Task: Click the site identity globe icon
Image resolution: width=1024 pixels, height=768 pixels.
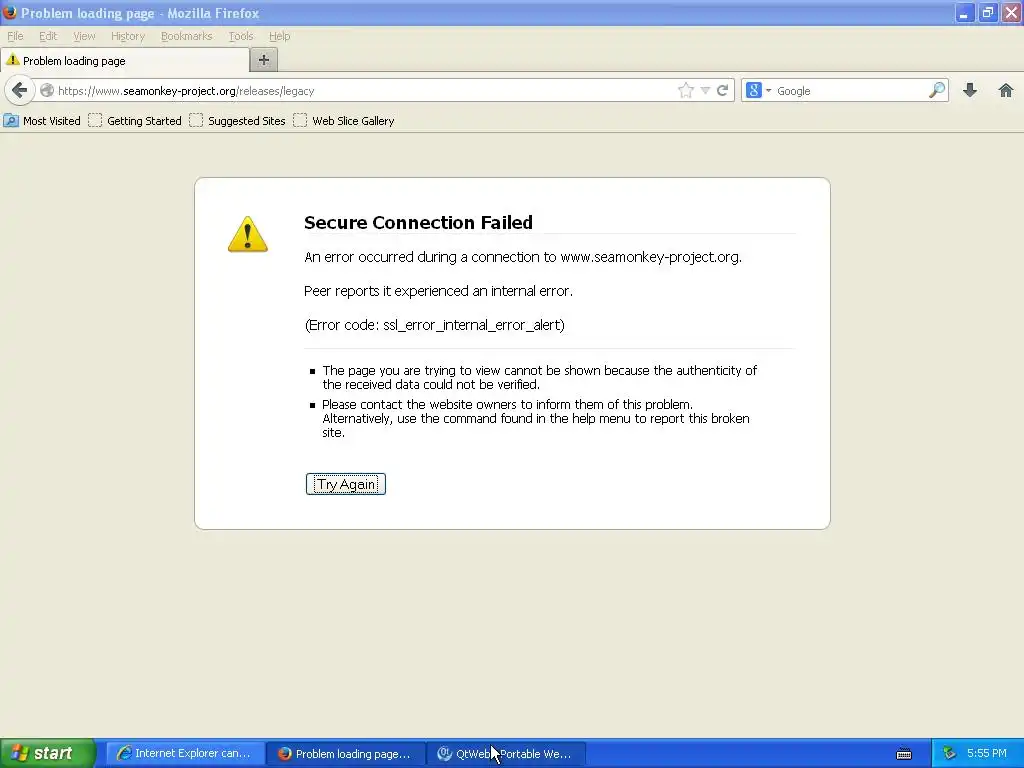Action: point(47,91)
